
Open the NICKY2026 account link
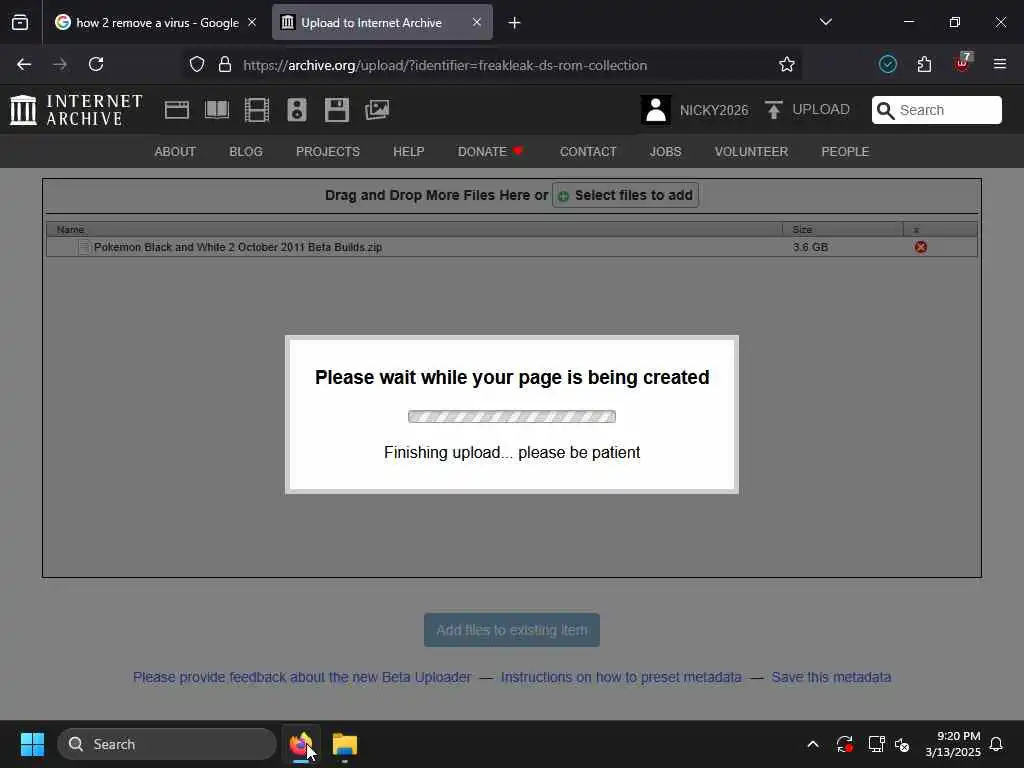click(x=714, y=110)
